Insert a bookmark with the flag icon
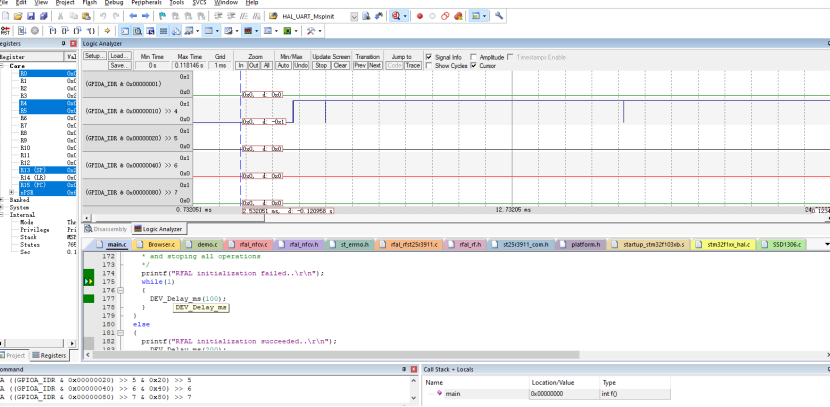 (162, 16)
